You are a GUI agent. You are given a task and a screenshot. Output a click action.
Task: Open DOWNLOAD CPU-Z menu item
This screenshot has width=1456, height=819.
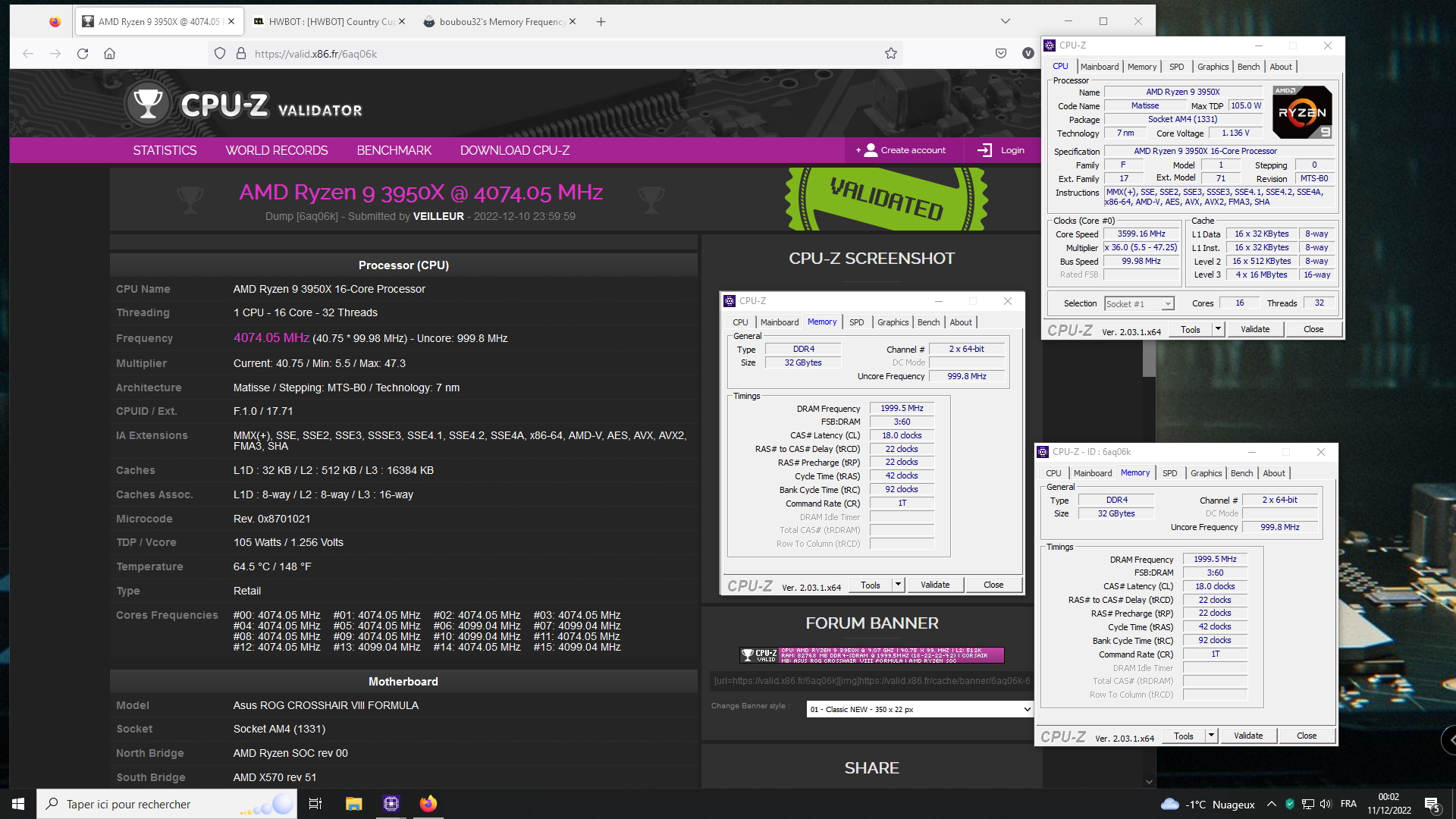[515, 150]
